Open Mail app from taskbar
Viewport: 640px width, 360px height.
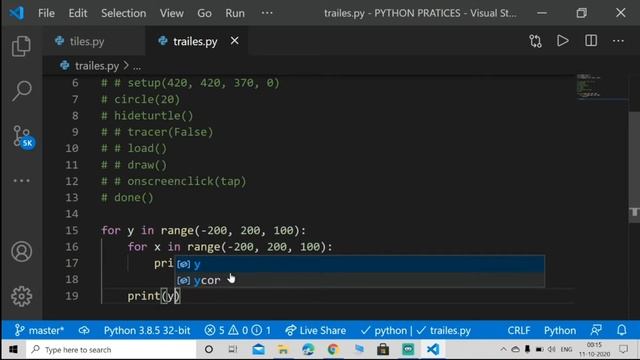click(258, 349)
